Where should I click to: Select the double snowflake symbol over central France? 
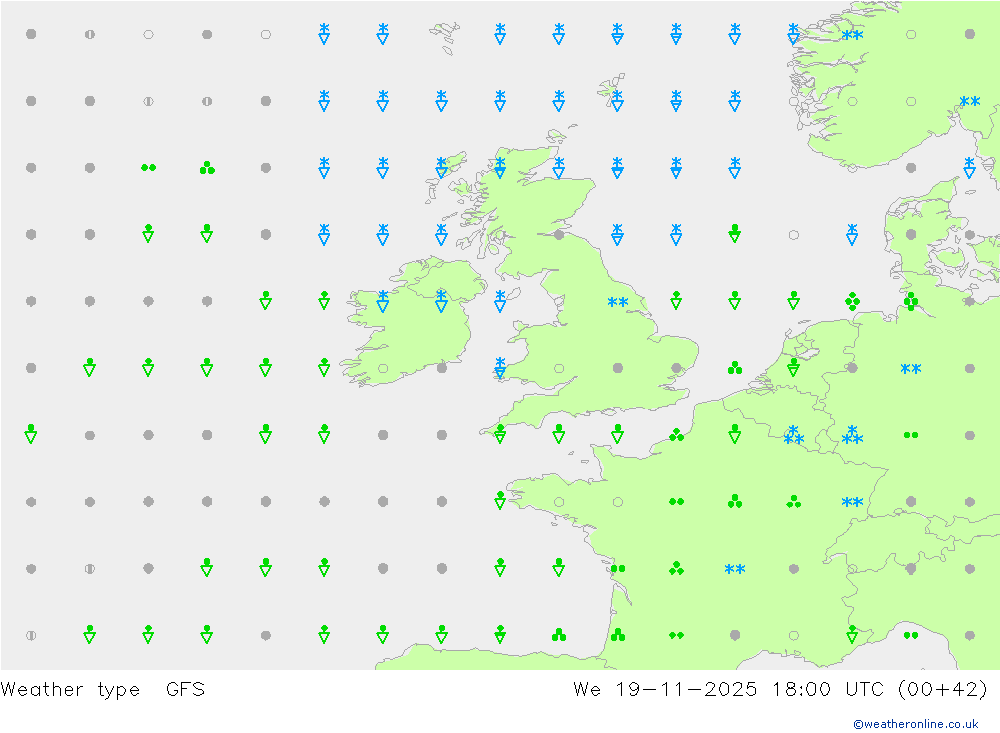735,569
